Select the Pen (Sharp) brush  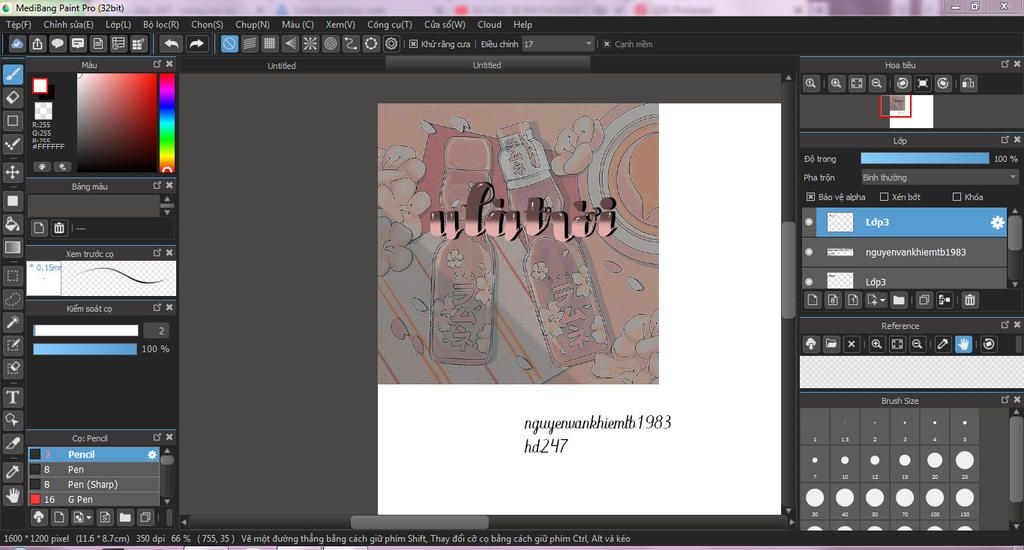93,484
